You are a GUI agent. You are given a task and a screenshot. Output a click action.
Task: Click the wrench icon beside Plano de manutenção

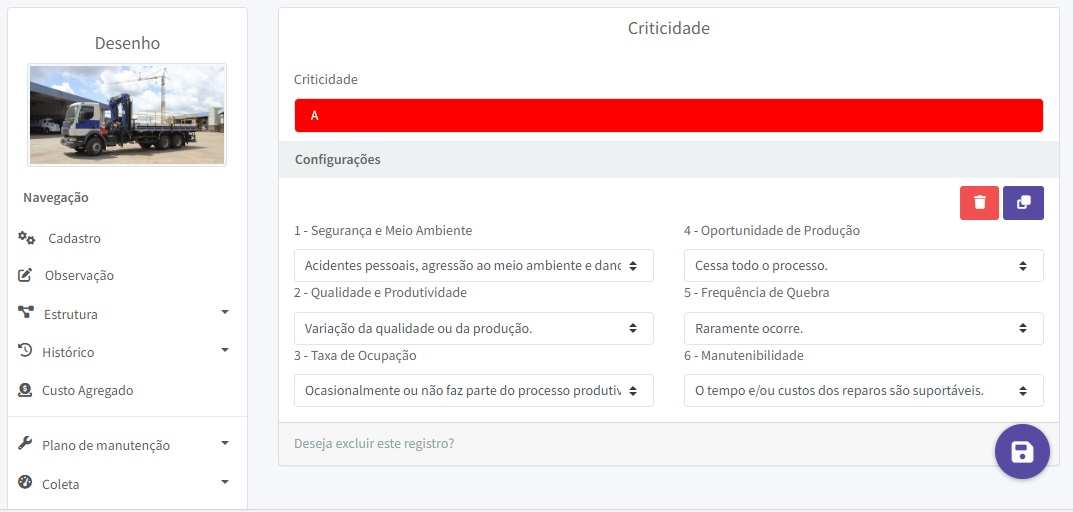pyautogui.click(x=26, y=445)
